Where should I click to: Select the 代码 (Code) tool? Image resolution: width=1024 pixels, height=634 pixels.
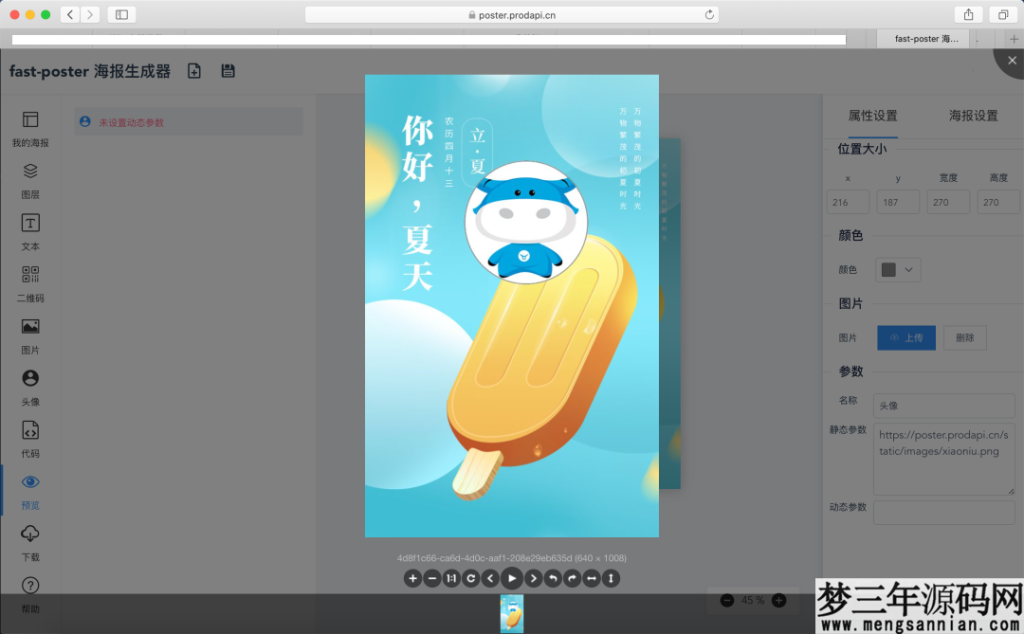[30, 439]
